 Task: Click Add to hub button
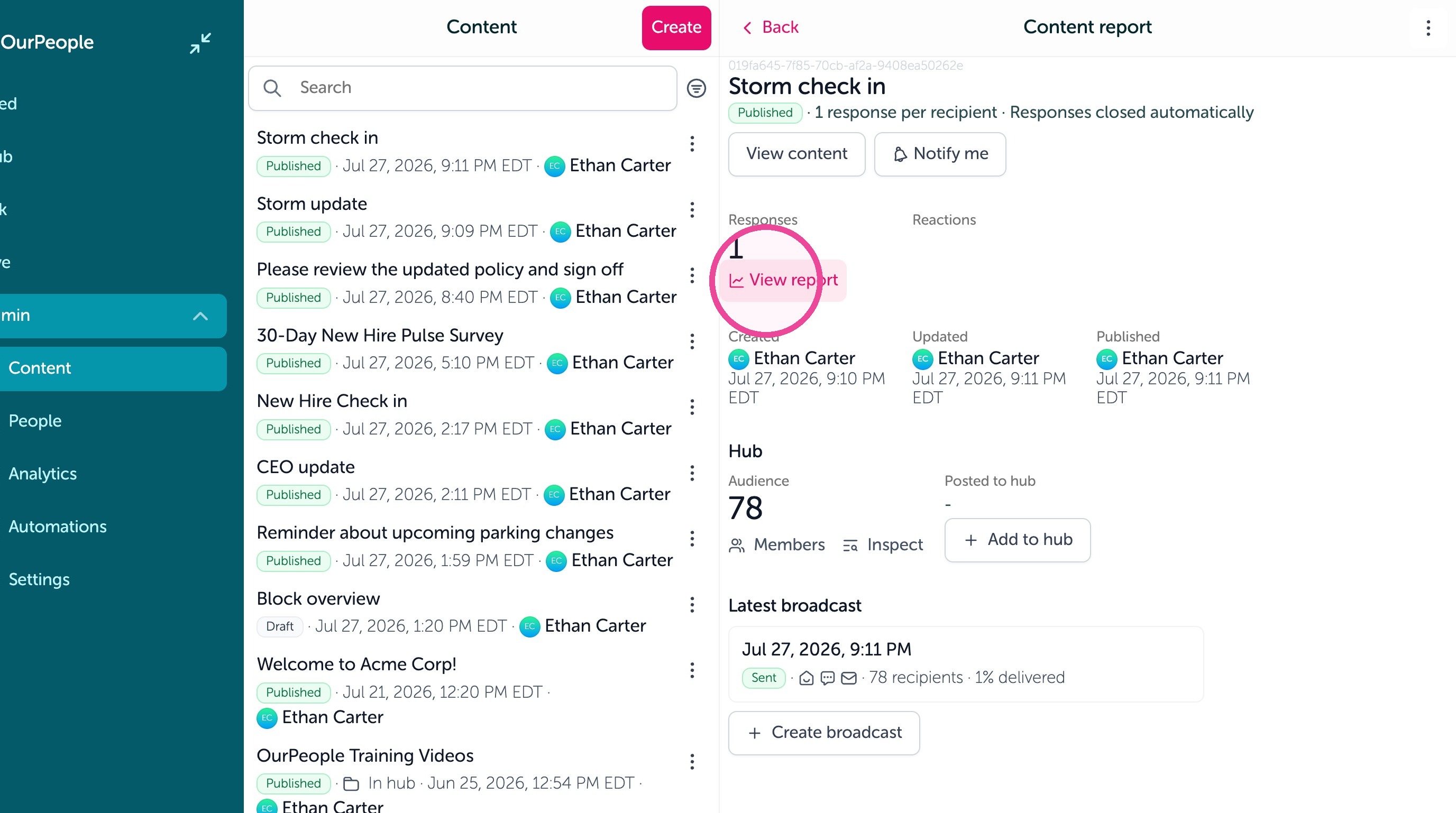click(x=1017, y=540)
